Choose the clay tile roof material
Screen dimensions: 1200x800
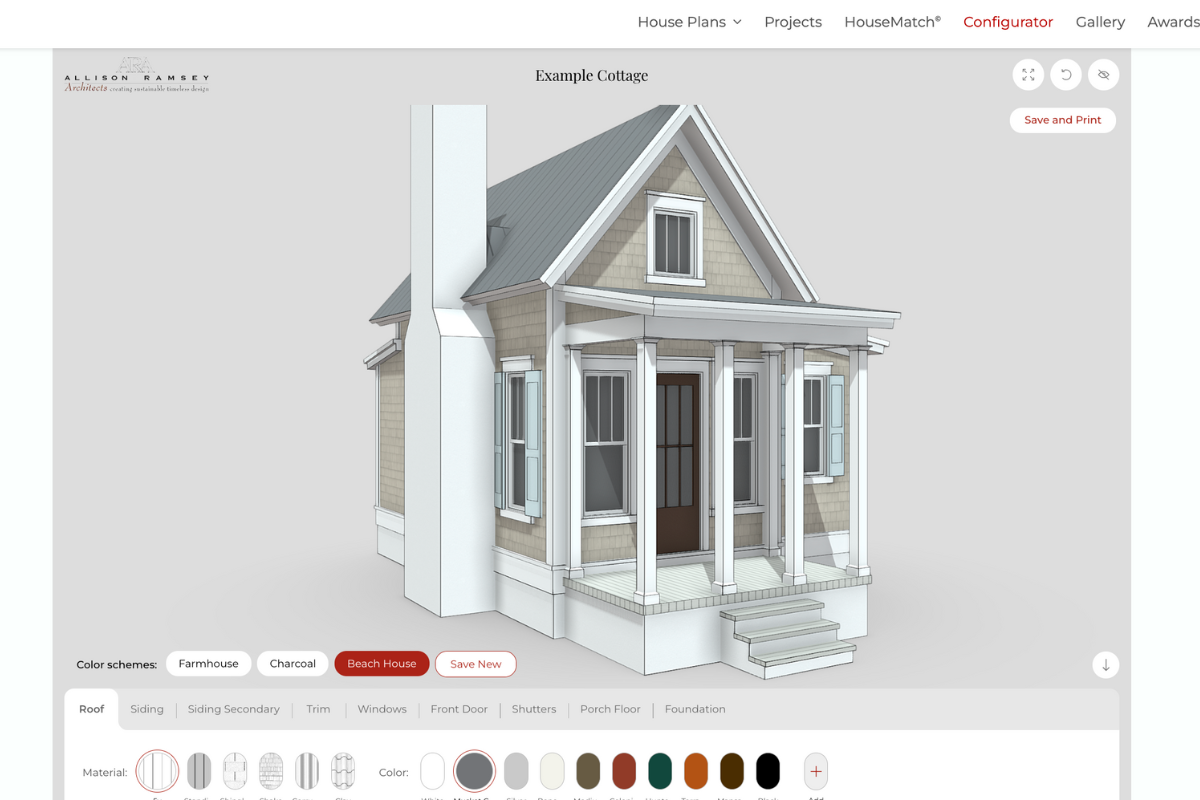(343, 771)
